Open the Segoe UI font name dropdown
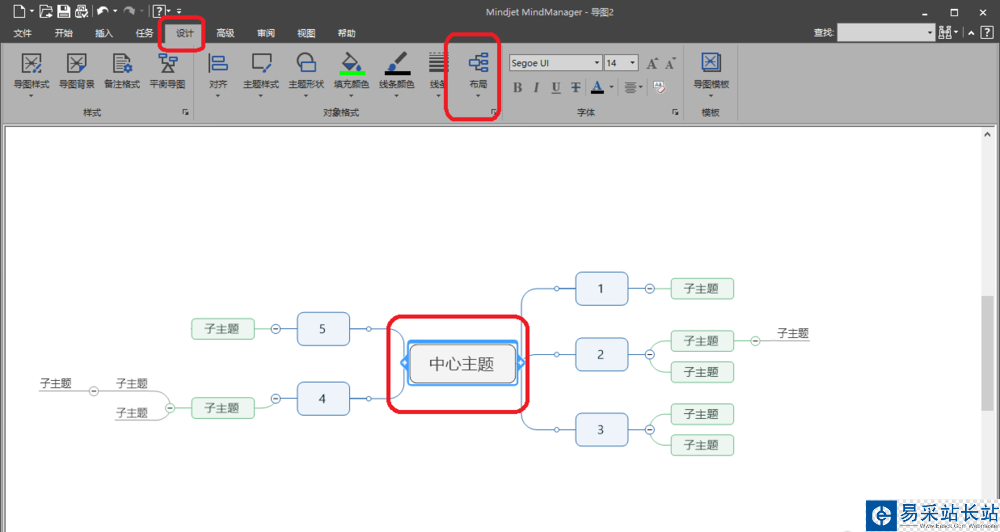 597,63
